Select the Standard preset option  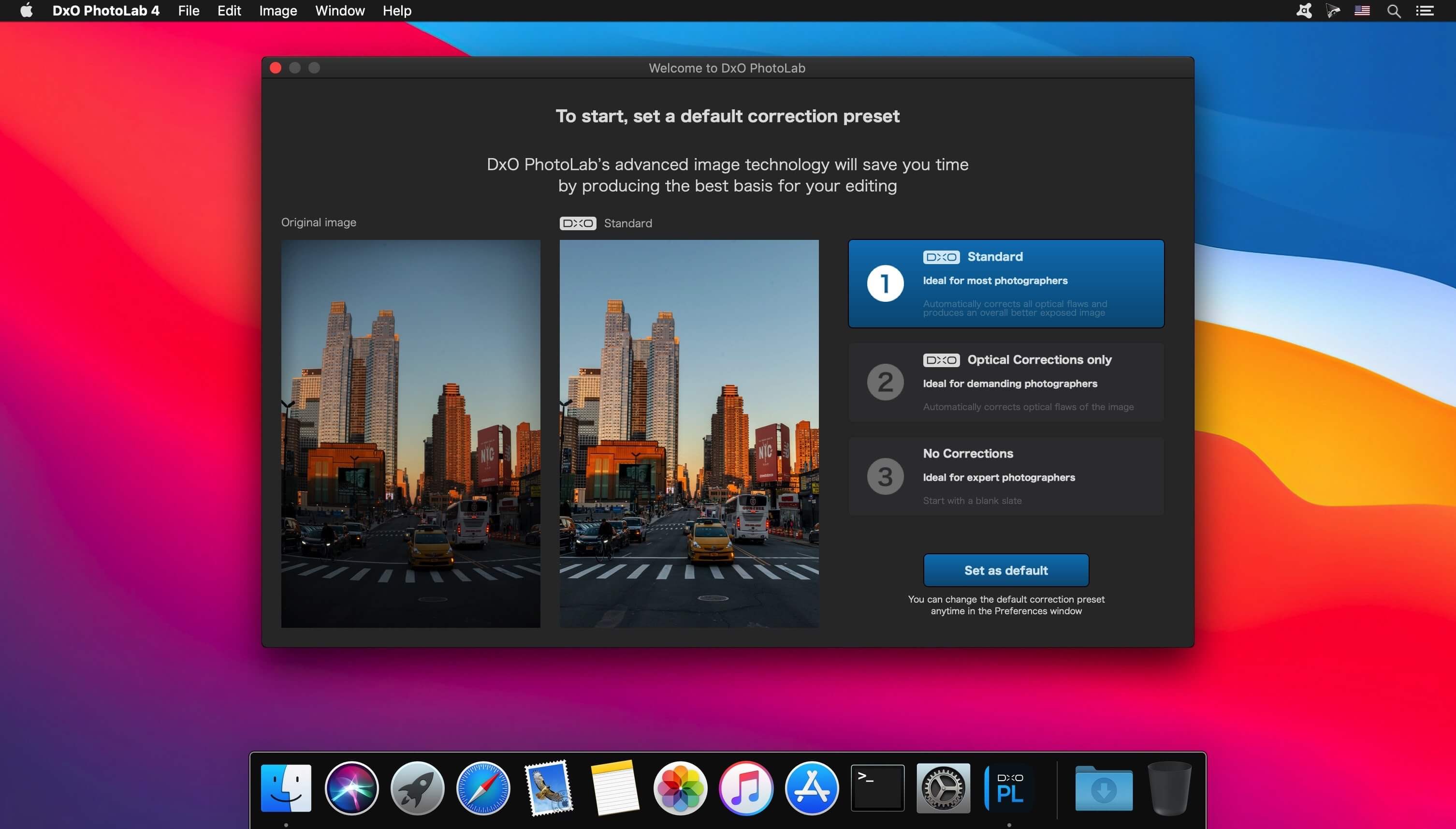1006,283
